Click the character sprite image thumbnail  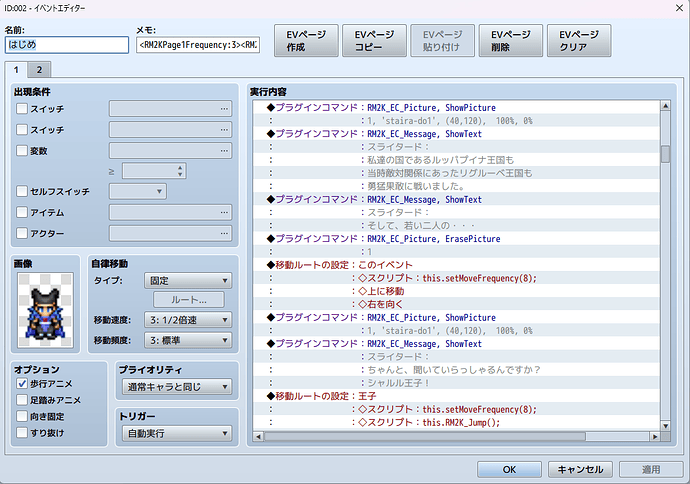pyautogui.click(x=46, y=310)
